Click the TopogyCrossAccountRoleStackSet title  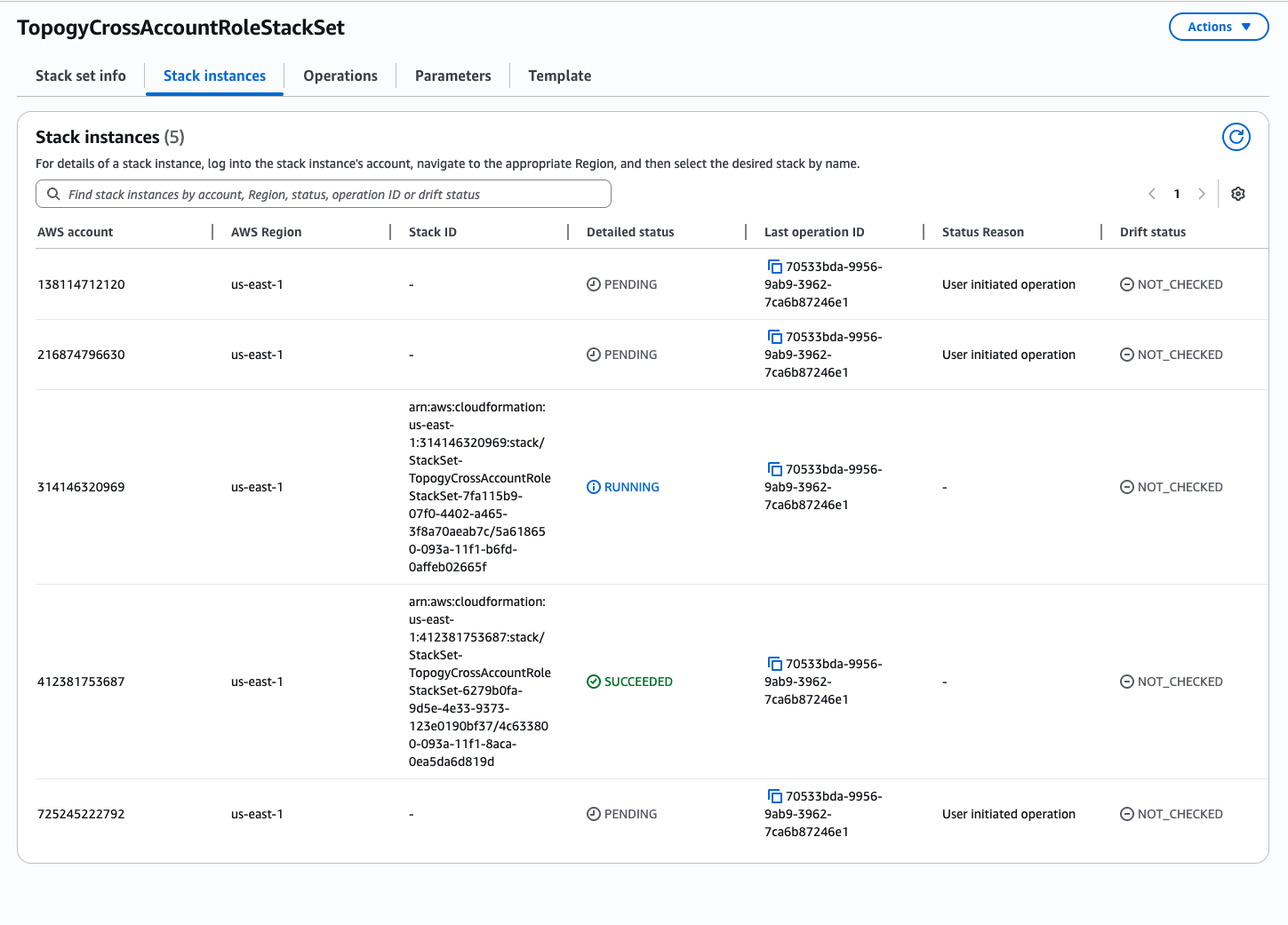pos(181,28)
